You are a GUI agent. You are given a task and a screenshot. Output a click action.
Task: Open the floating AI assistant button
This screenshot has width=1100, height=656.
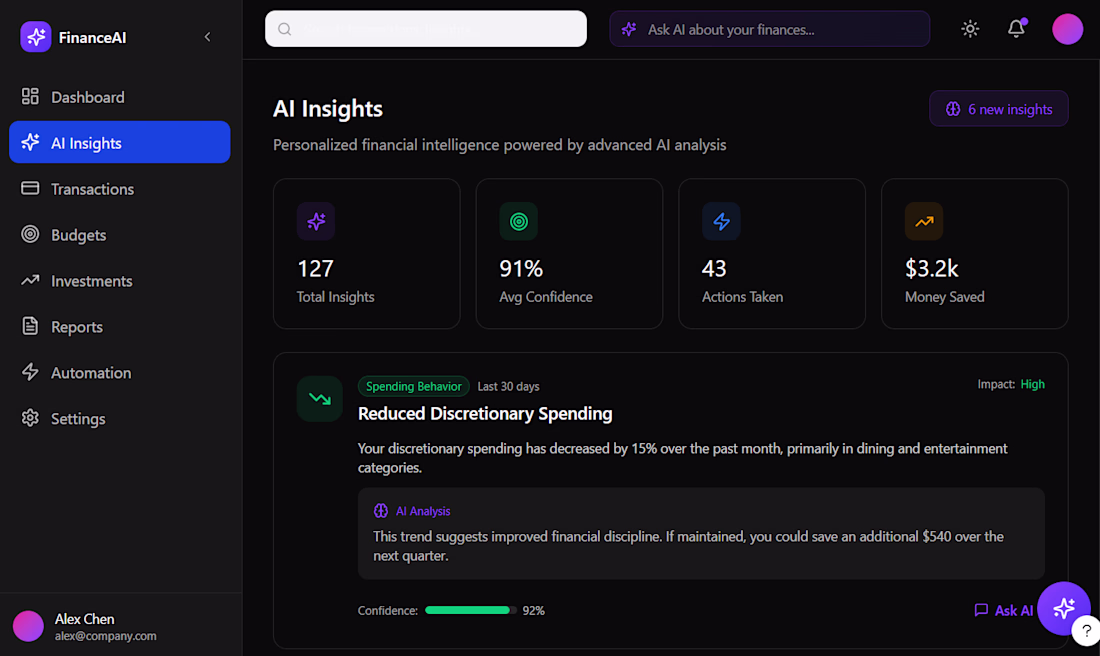[x=1064, y=608]
